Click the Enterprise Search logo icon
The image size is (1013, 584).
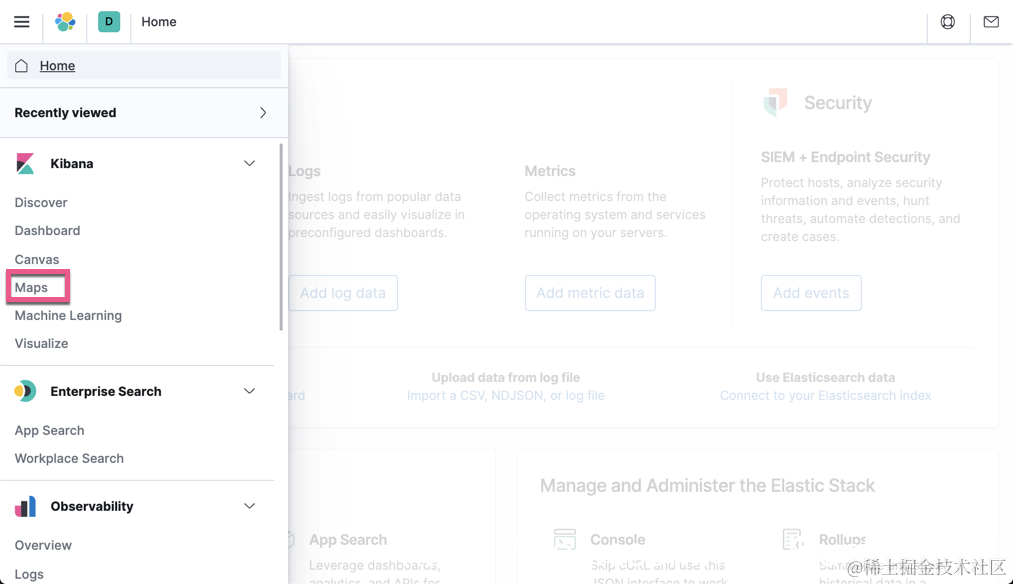(25, 391)
